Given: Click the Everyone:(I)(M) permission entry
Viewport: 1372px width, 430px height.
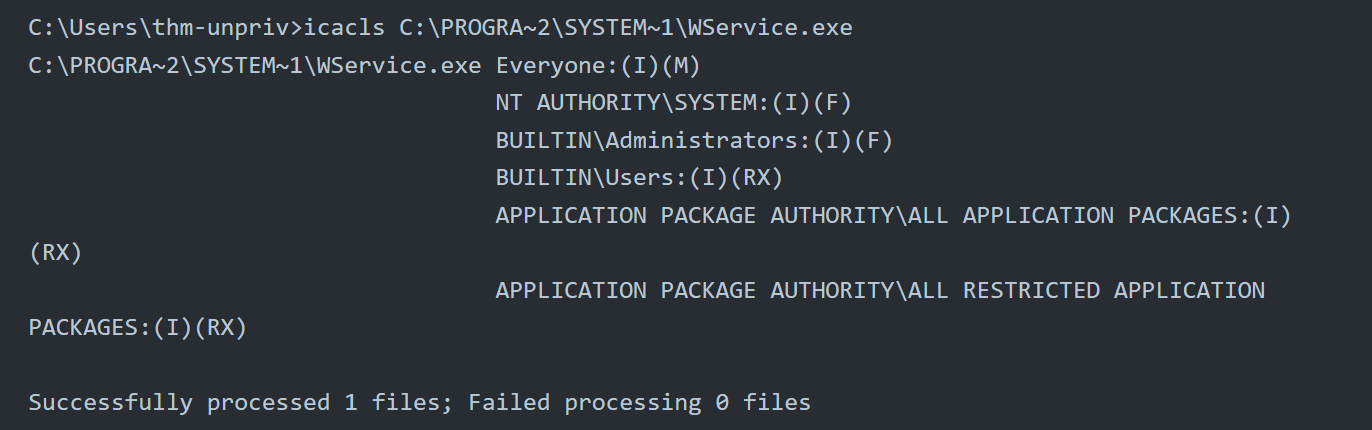Looking at the screenshot, I should [599, 66].
